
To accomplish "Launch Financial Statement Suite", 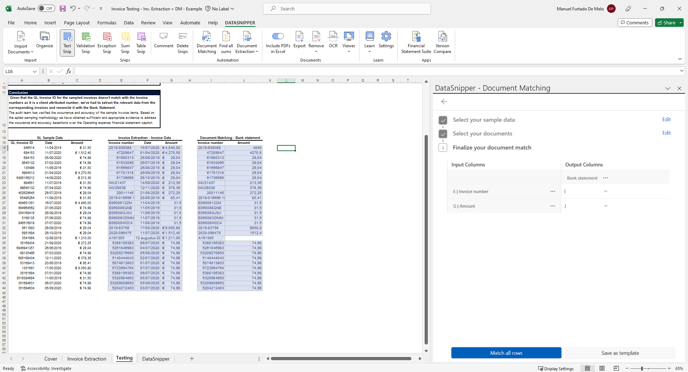I will (x=416, y=43).
